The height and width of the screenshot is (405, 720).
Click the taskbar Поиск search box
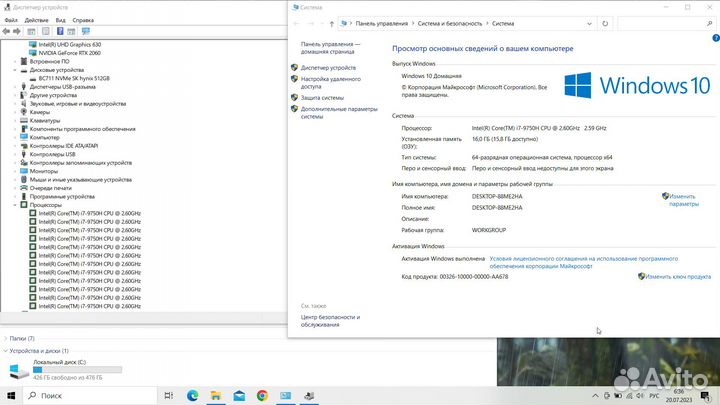click(90, 395)
